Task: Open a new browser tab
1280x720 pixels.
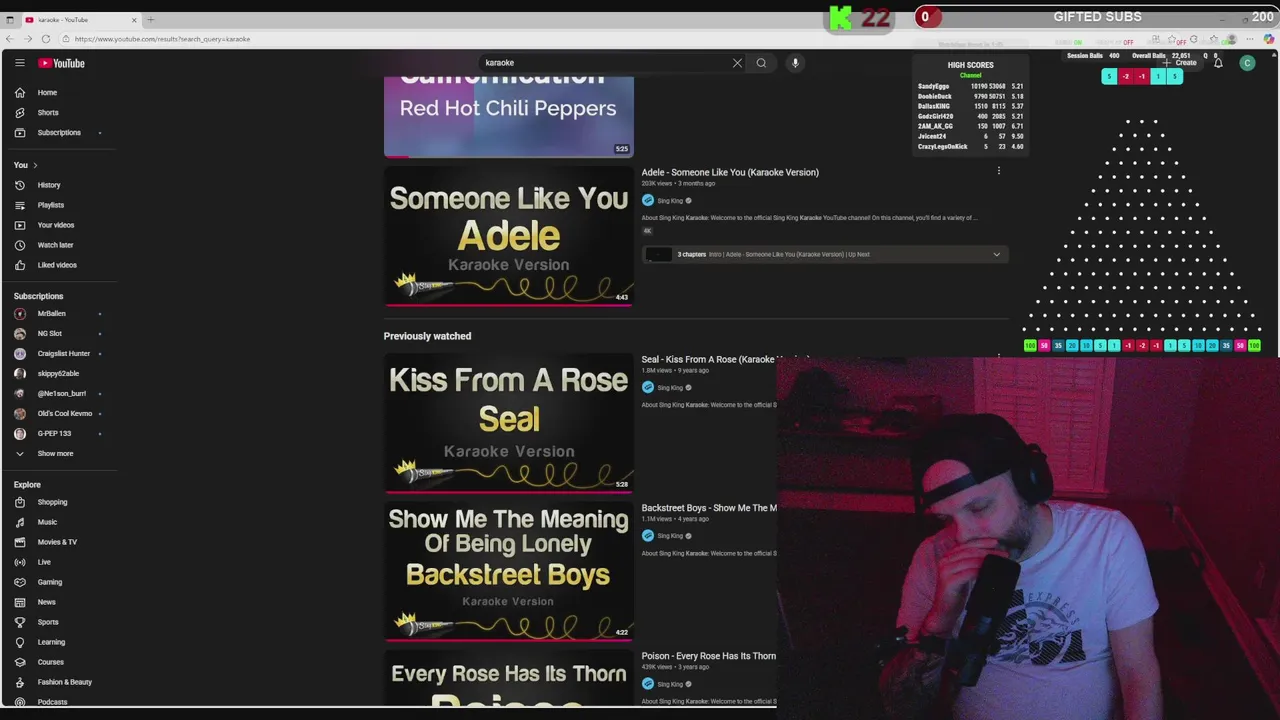Action: coord(151,20)
